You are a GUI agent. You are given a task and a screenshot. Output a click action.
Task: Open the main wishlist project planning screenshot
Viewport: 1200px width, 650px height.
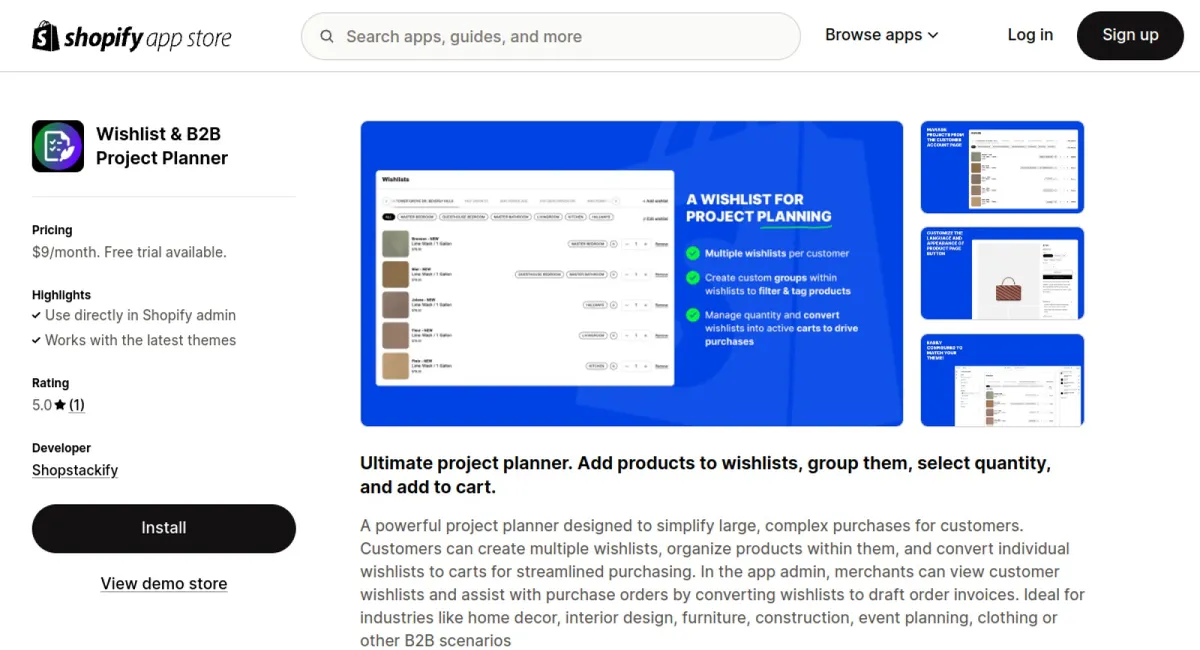(x=632, y=274)
